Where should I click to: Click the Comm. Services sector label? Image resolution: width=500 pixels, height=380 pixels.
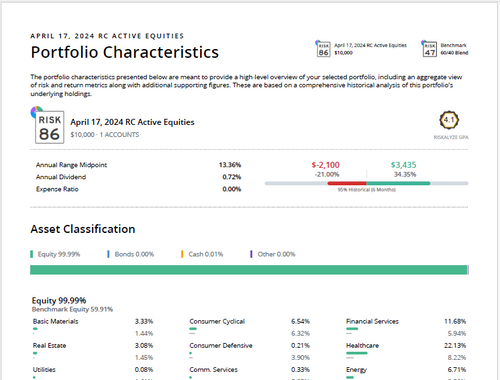point(214,370)
